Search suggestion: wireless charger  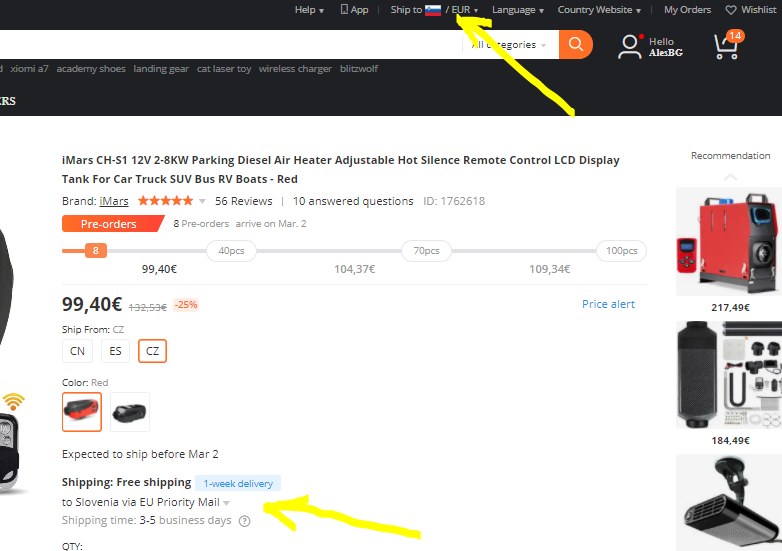coord(295,69)
